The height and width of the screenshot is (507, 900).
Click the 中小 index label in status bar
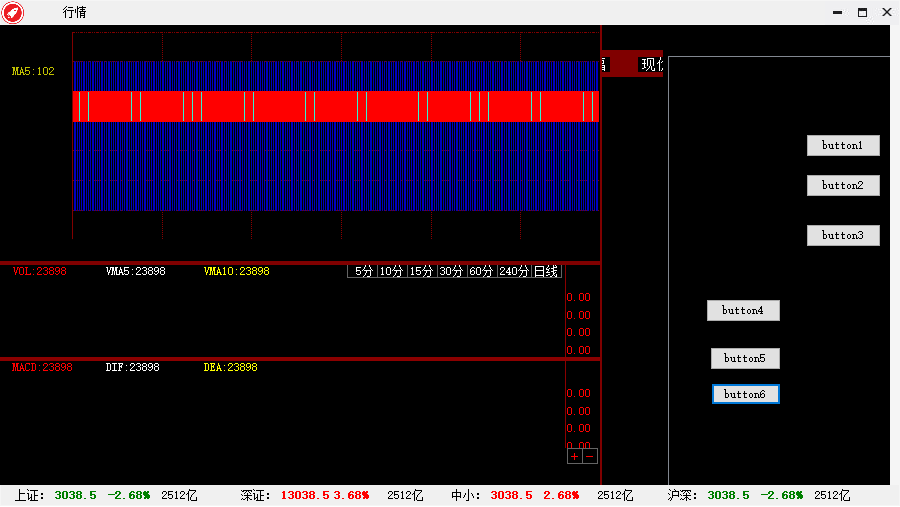(x=465, y=495)
